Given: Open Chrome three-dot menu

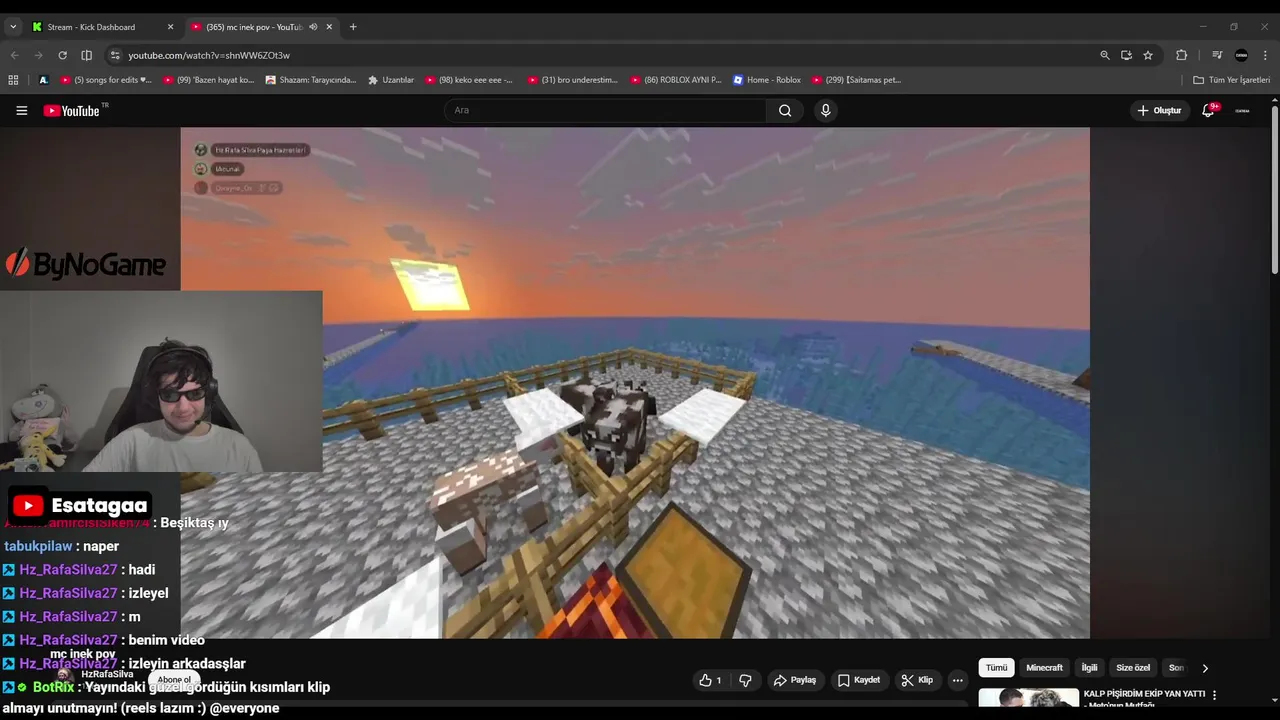Looking at the screenshot, I should point(1266,55).
